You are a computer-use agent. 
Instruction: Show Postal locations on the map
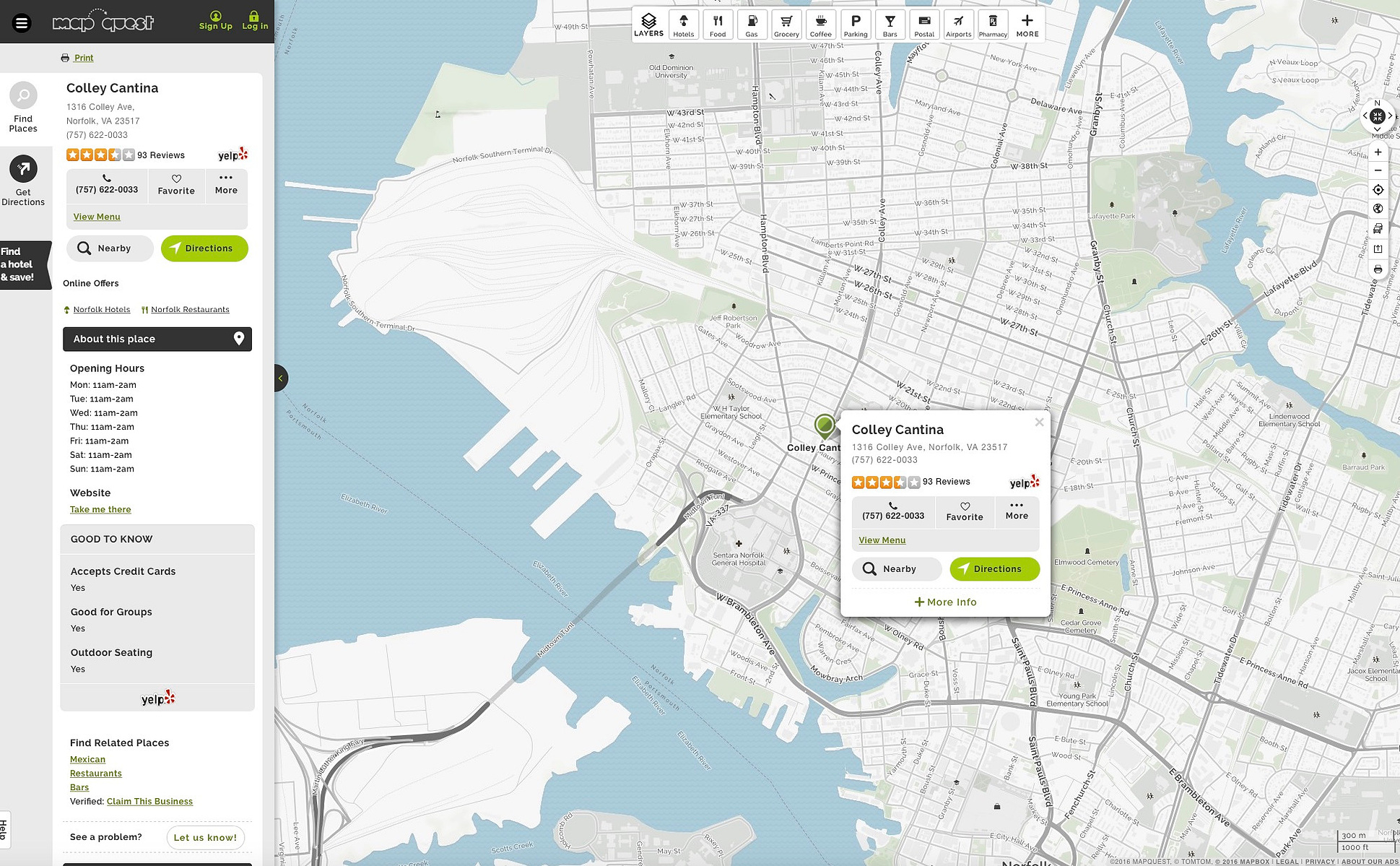pos(924,25)
